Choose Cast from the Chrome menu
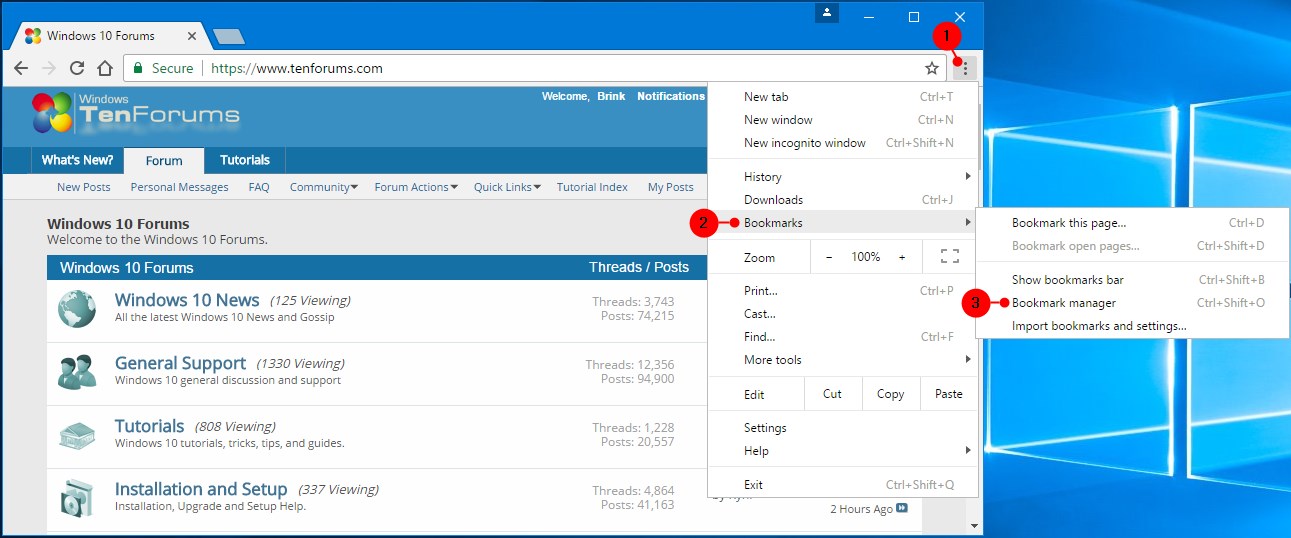Screen dimensions: 1291x538 point(844,314)
